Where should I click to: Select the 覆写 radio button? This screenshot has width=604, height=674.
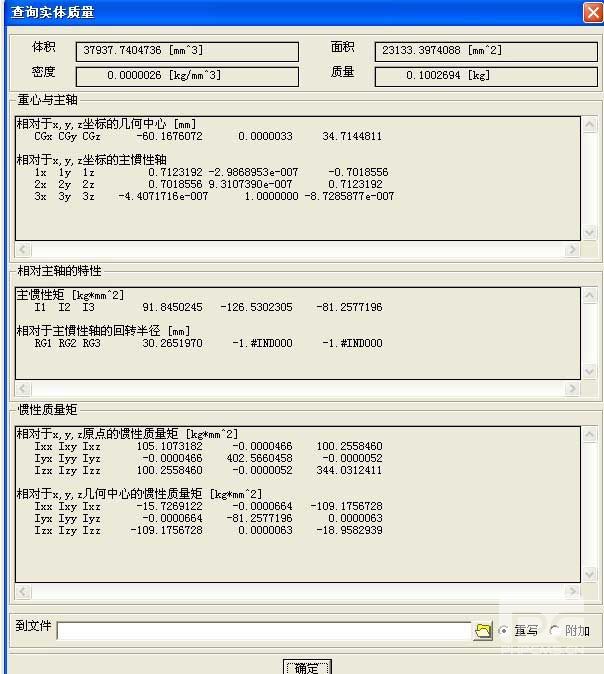(x=504, y=630)
